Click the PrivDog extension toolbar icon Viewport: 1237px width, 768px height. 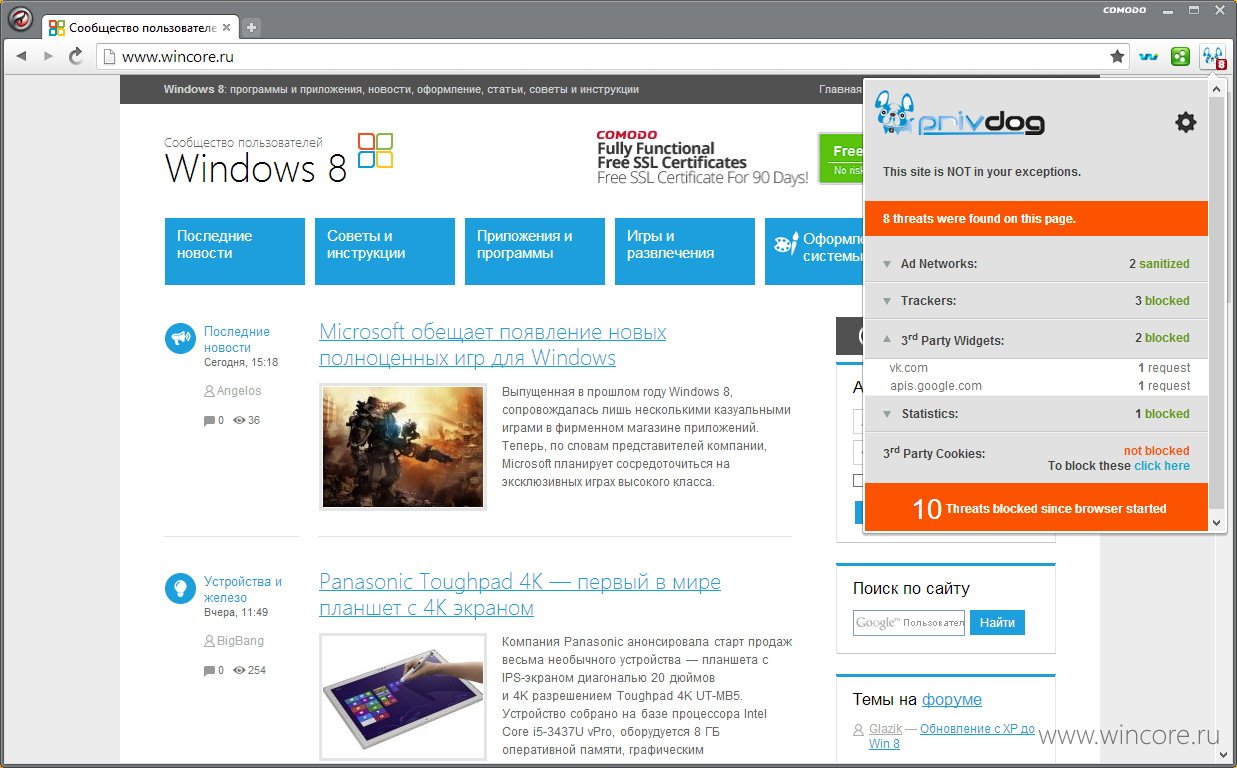(1214, 57)
